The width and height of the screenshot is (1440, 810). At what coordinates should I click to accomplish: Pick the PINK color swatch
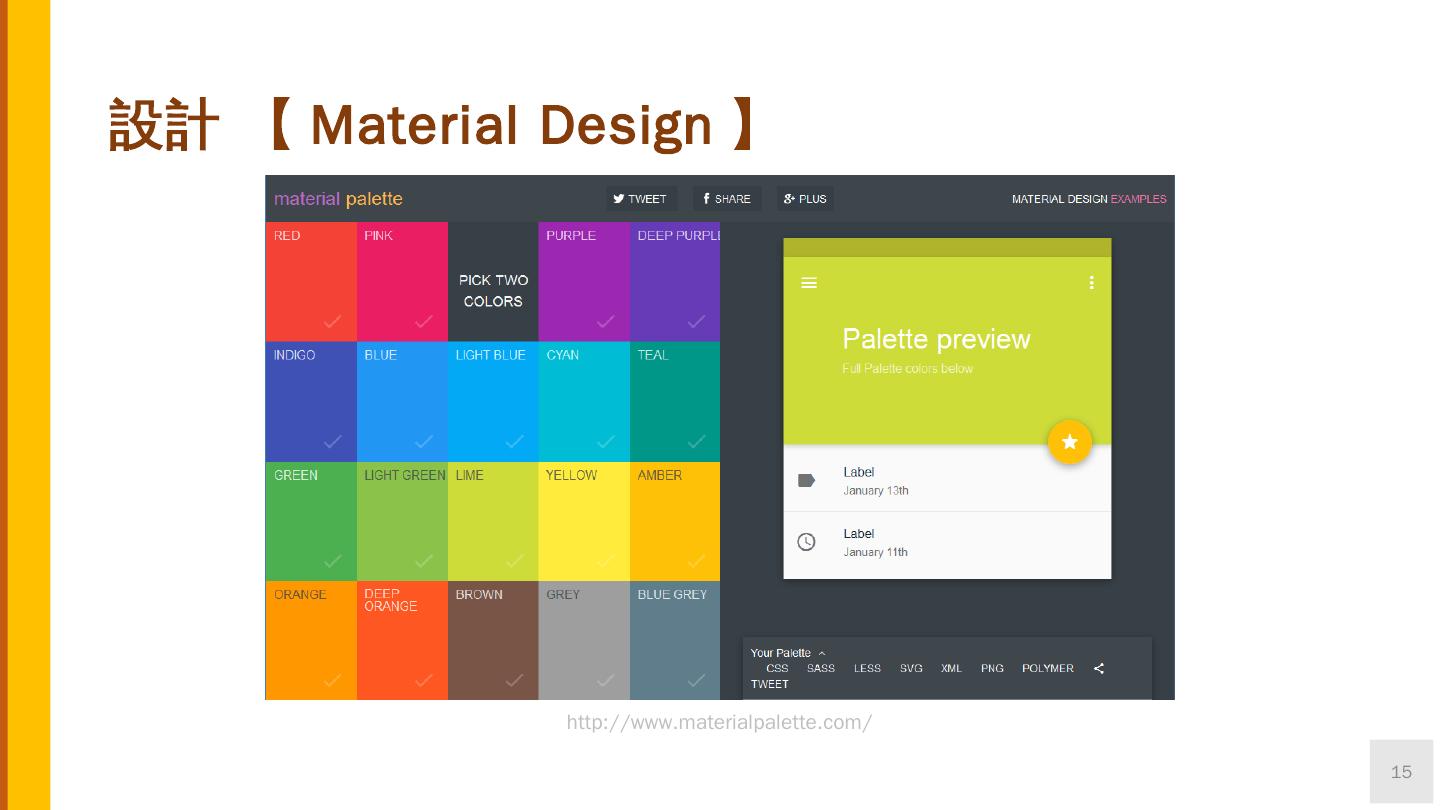402,282
